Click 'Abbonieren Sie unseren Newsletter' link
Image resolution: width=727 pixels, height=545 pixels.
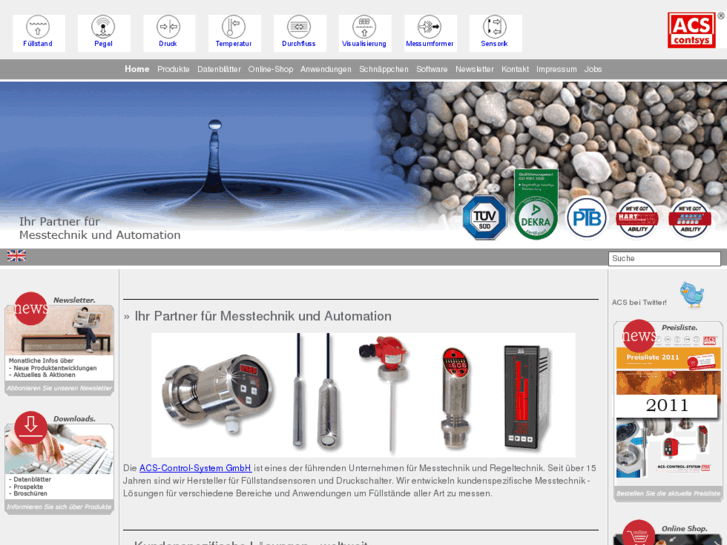click(x=59, y=388)
